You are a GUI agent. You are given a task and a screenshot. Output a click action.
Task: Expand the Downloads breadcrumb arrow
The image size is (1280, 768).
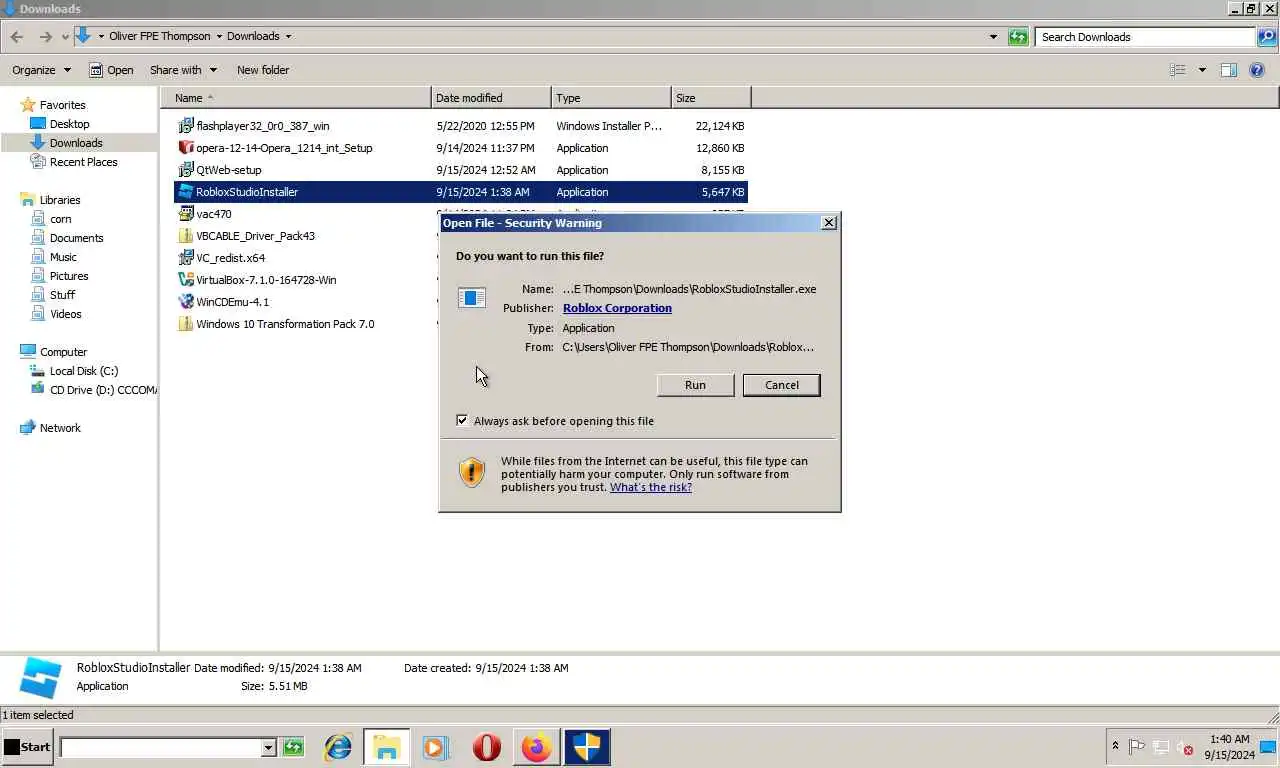coord(288,36)
